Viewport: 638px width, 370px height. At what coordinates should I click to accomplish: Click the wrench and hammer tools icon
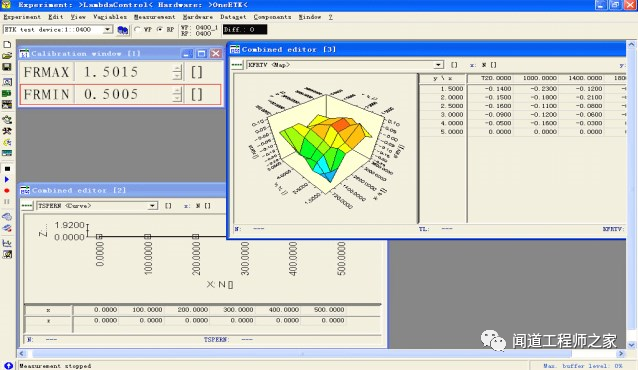tap(7, 131)
